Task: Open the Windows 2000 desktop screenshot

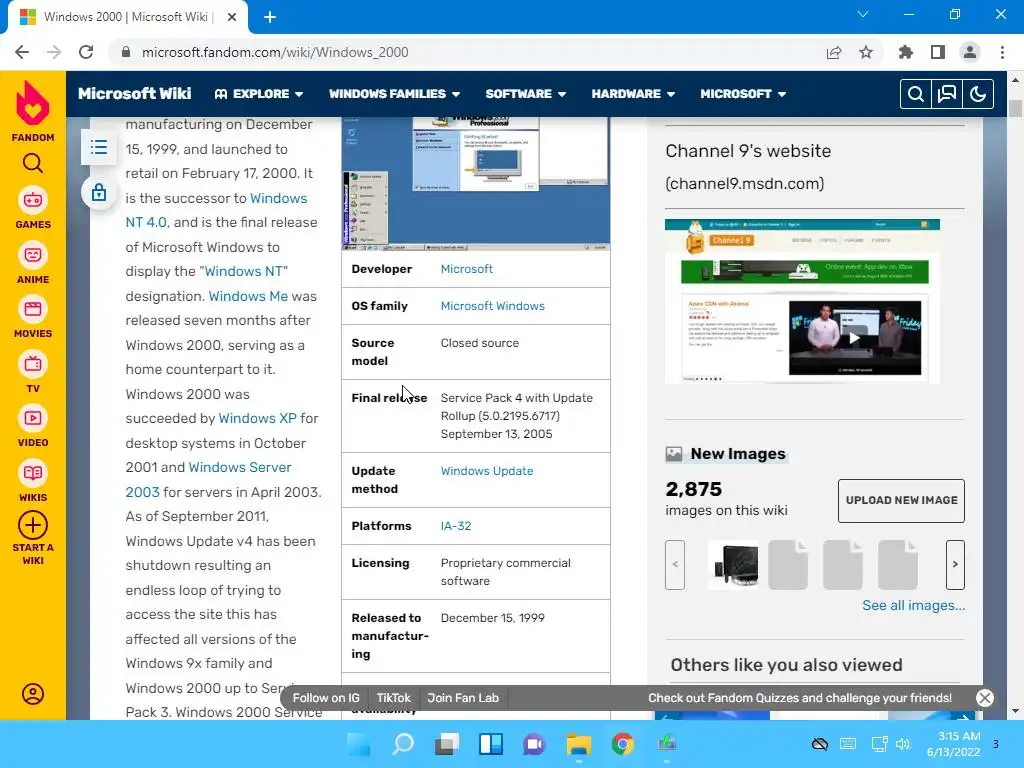Action: (x=476, y=184)
